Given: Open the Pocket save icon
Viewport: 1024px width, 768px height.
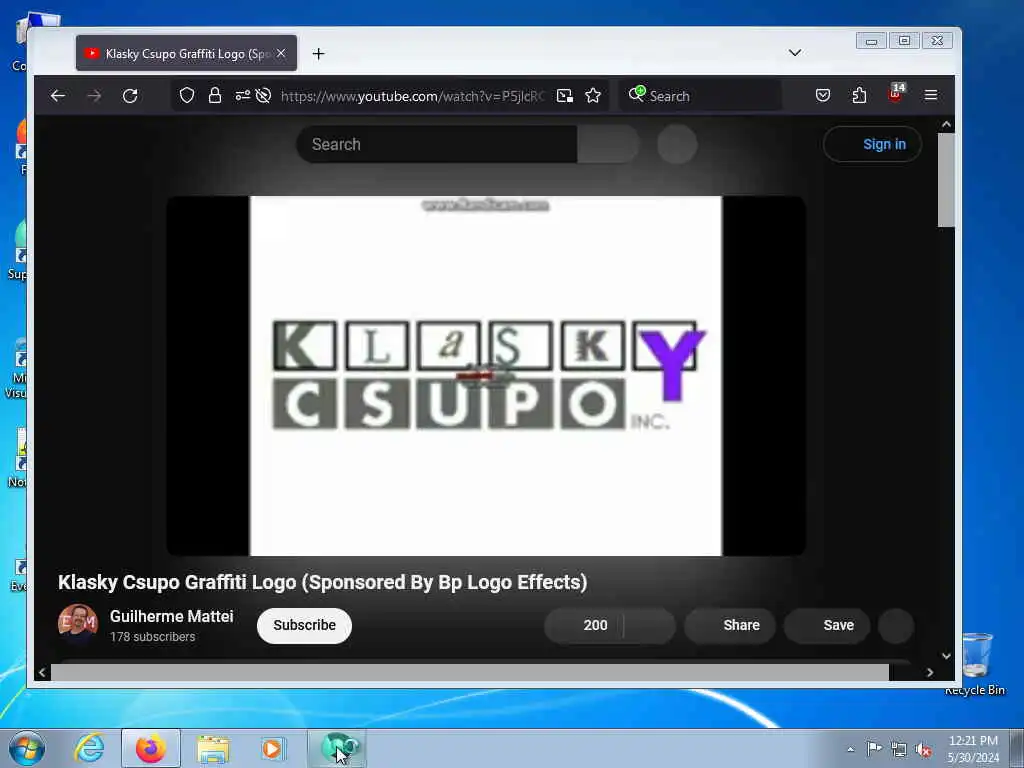Looking at the screenshot, I should [x=823, y=96].
